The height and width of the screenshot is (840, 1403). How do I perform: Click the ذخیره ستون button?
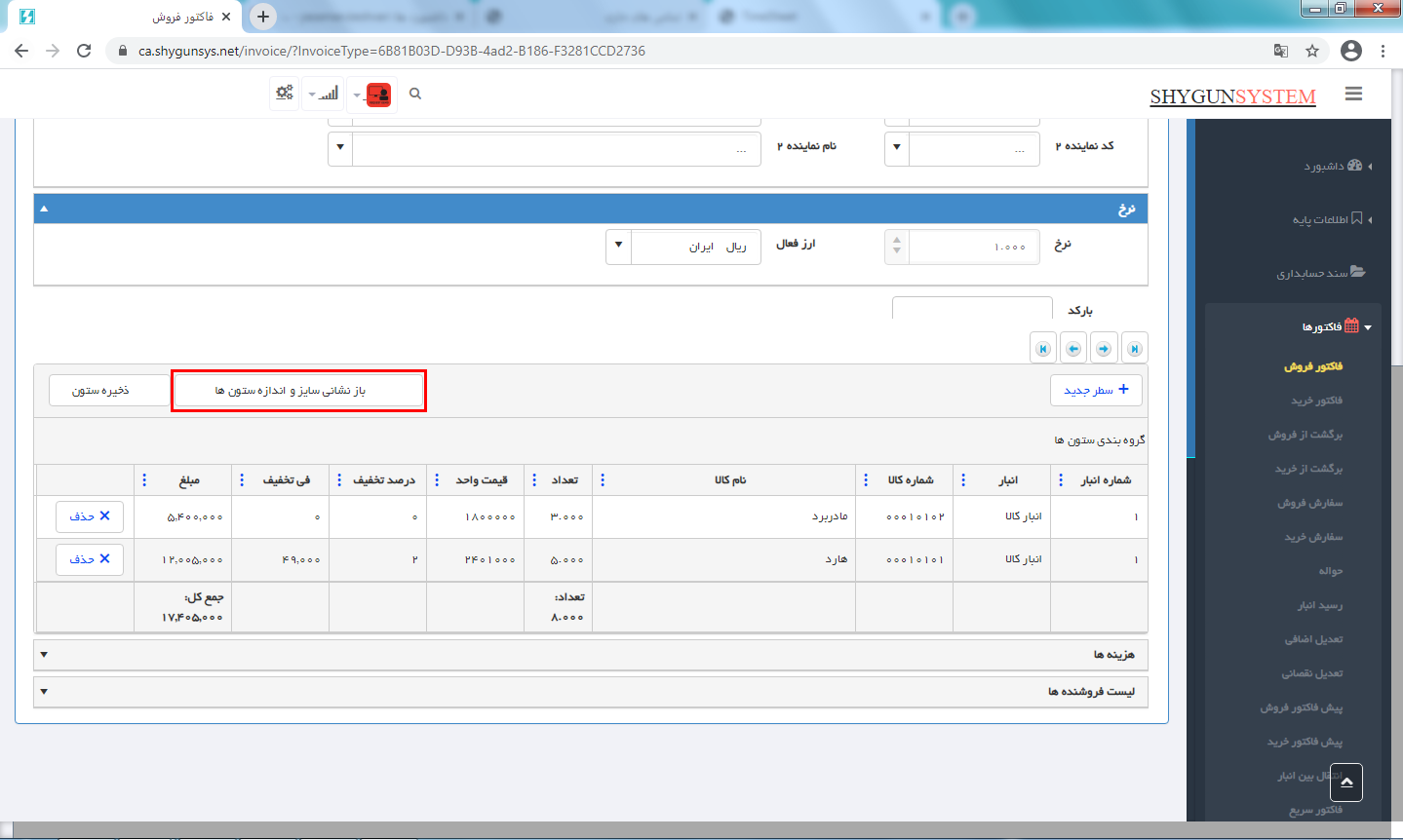[x=100, y=391]
